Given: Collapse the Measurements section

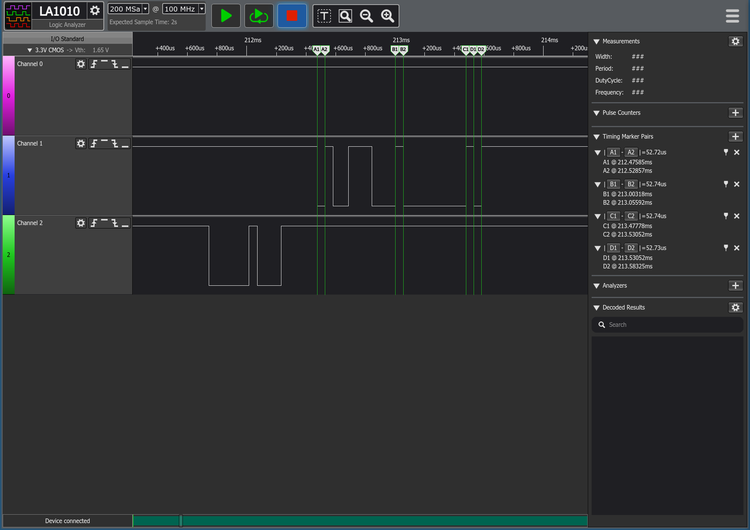Looking at the screenshot, I should click(596, 42).
